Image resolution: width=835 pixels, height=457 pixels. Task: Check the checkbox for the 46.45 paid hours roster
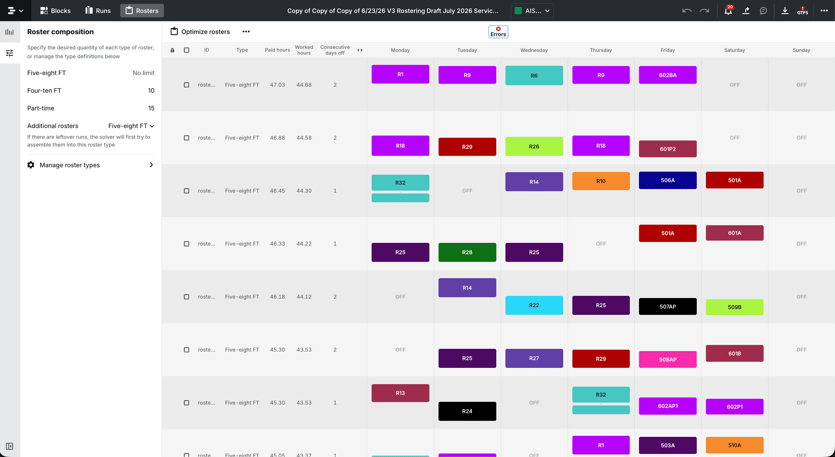click(186, 191)
